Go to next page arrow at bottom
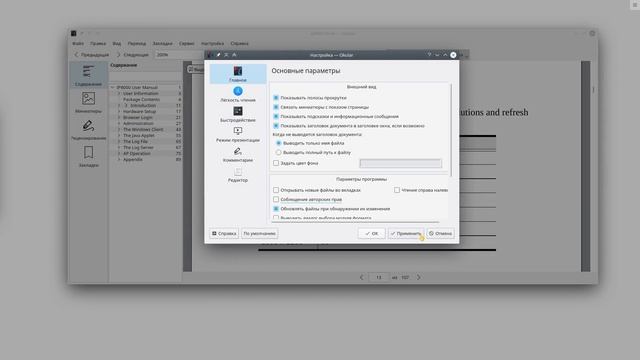This screenshot has height=360, width=640. [418, 277]
